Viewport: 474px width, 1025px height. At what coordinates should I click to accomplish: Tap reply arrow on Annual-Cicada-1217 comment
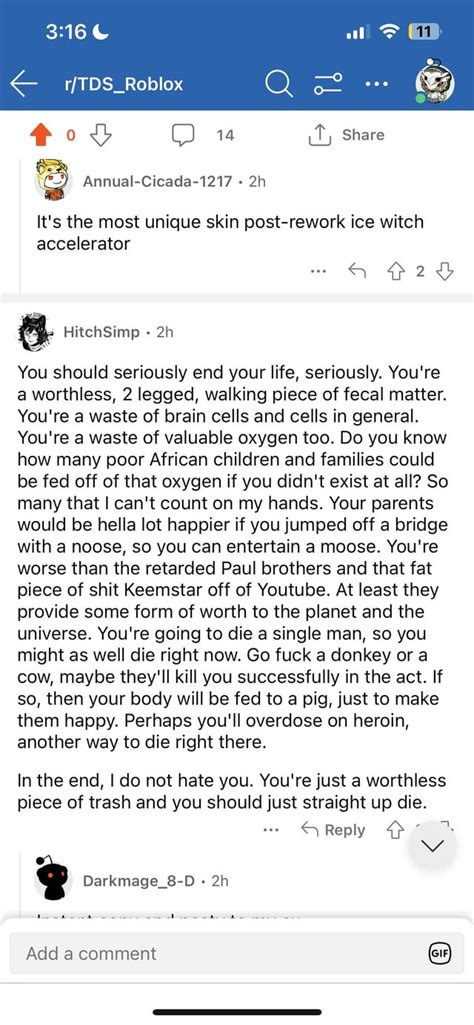pos(355,270)
